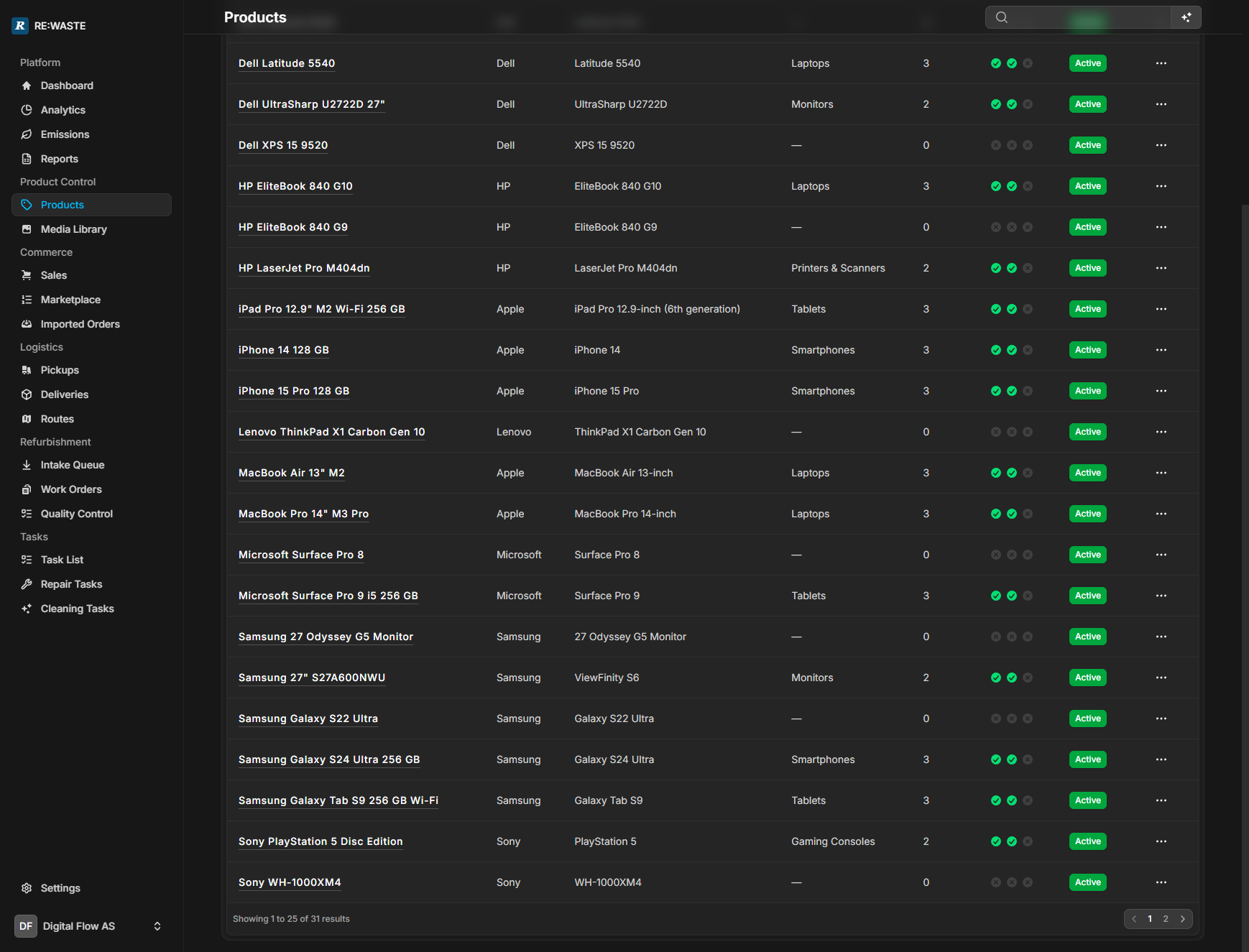Viewport: 1249px width, 952px height.
Task: Click the Galaxy S24 Ultra model cell
Action: click(614, 759)
